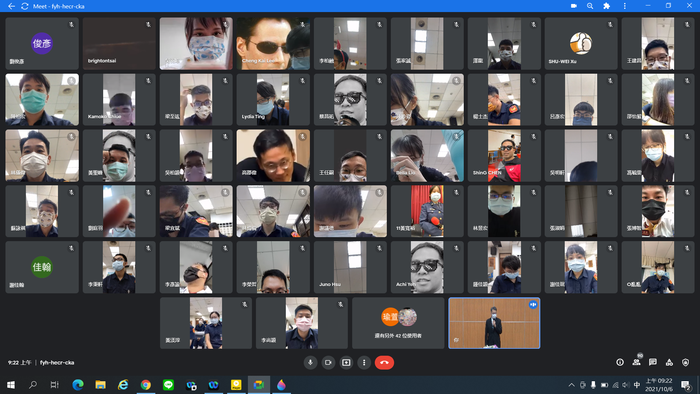Select the brightontsai participant tile
Viewport: 700px width, 394px height.
119,43
